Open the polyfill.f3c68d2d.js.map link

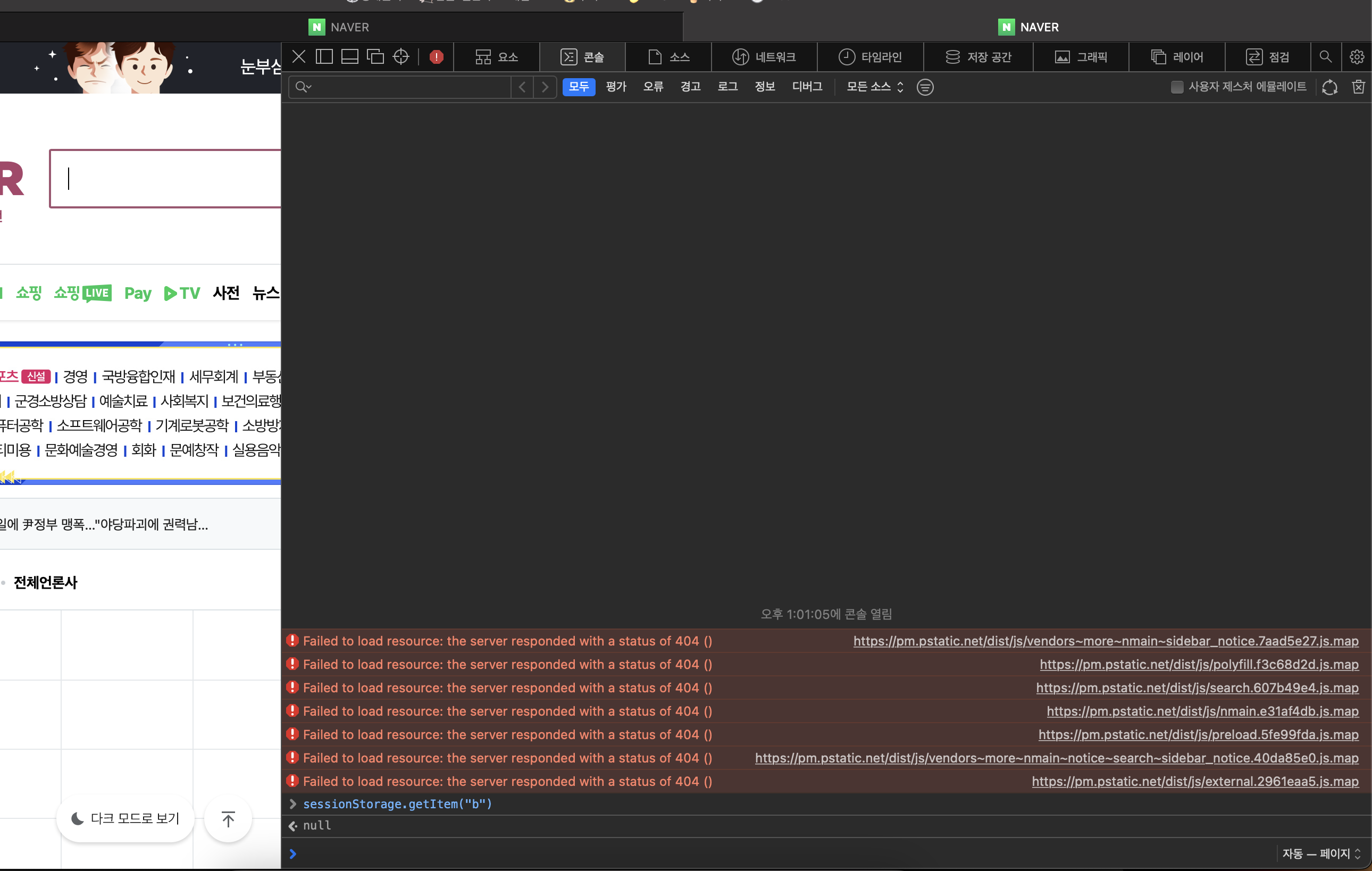coord(1199,664)
